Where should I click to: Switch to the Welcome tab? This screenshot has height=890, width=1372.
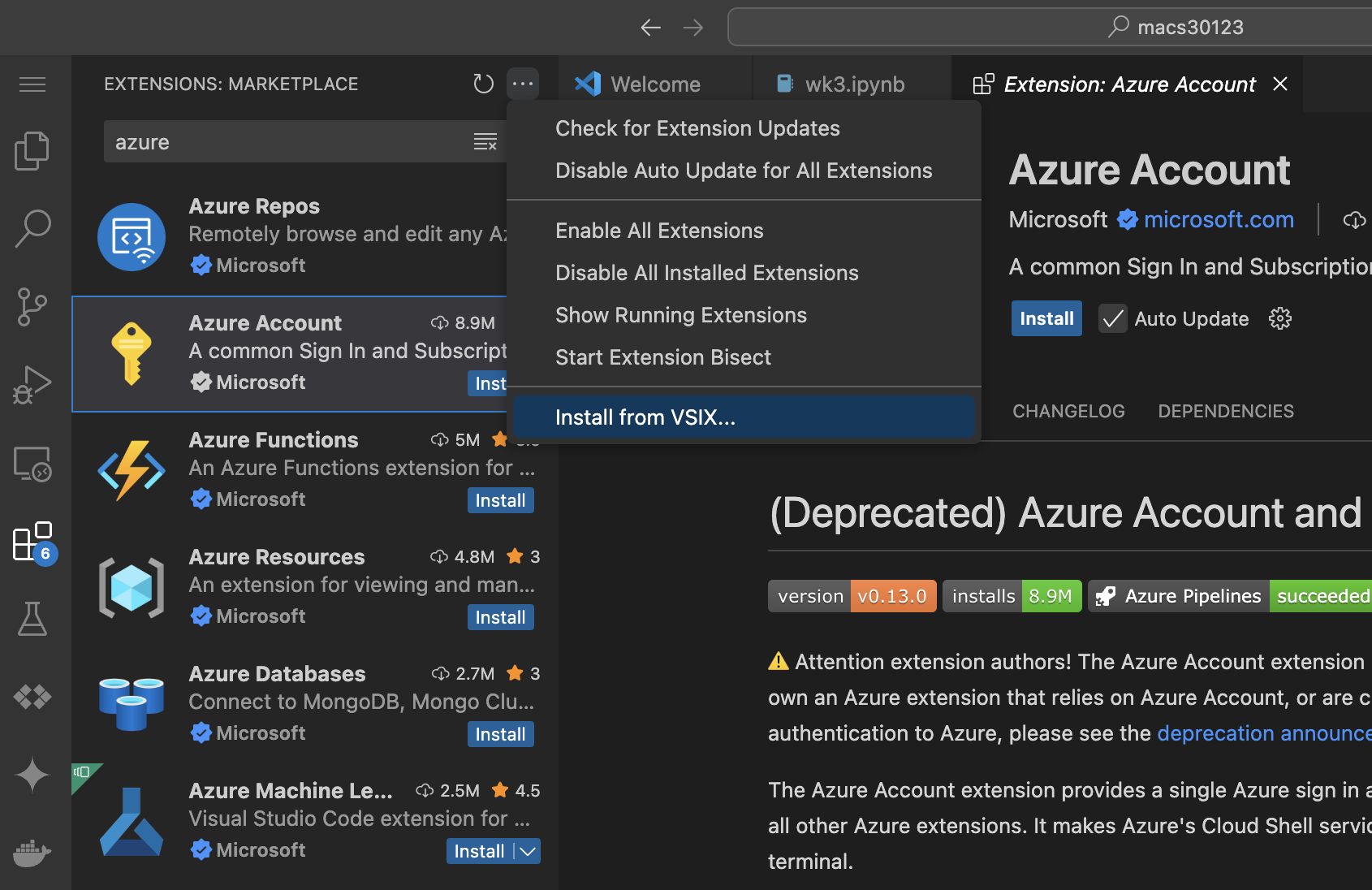655,84
